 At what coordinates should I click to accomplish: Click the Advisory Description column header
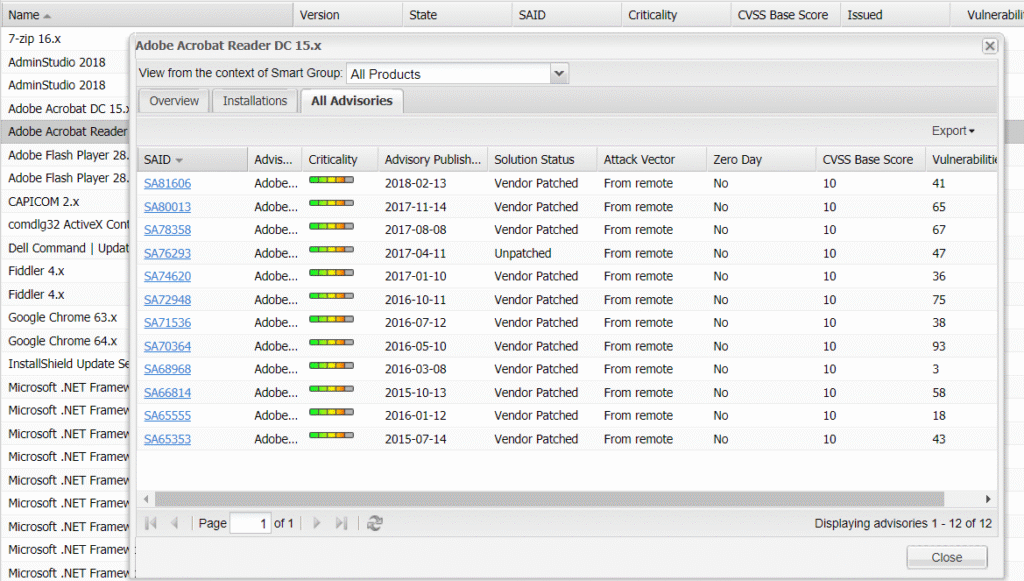tap(274, 160)
